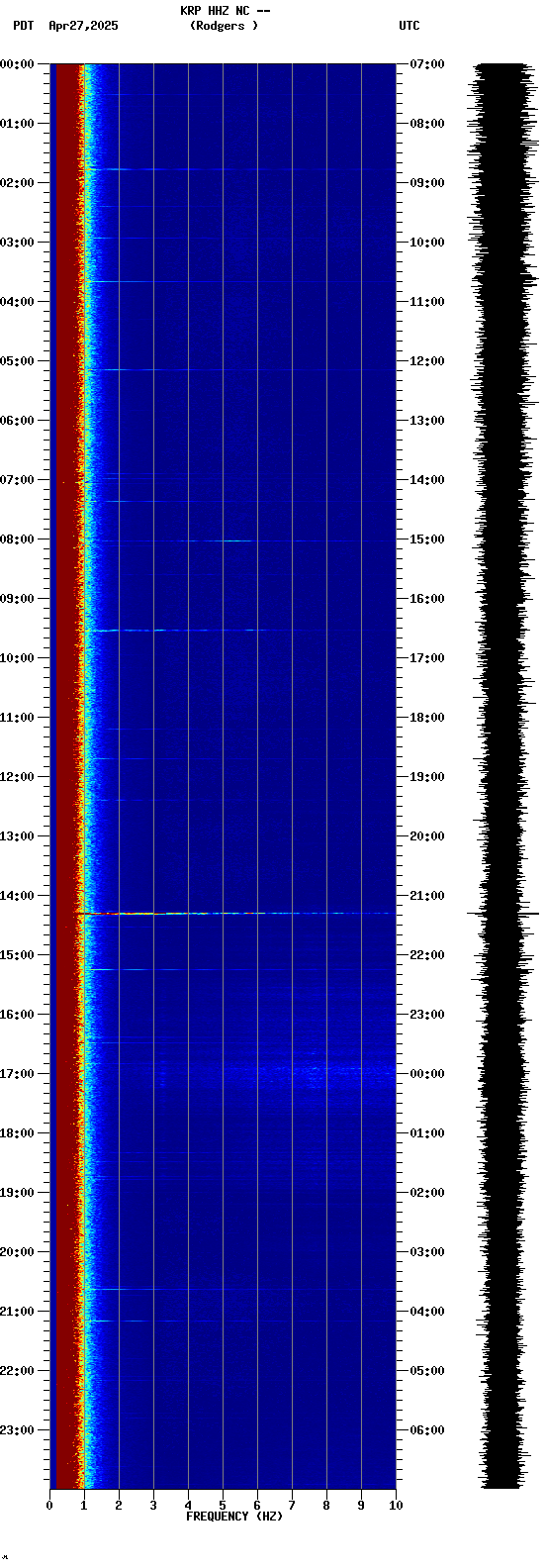
Task: Click the high-frequency noise patch near 17:00 PDT
Action: click(x=326, y=1073)
